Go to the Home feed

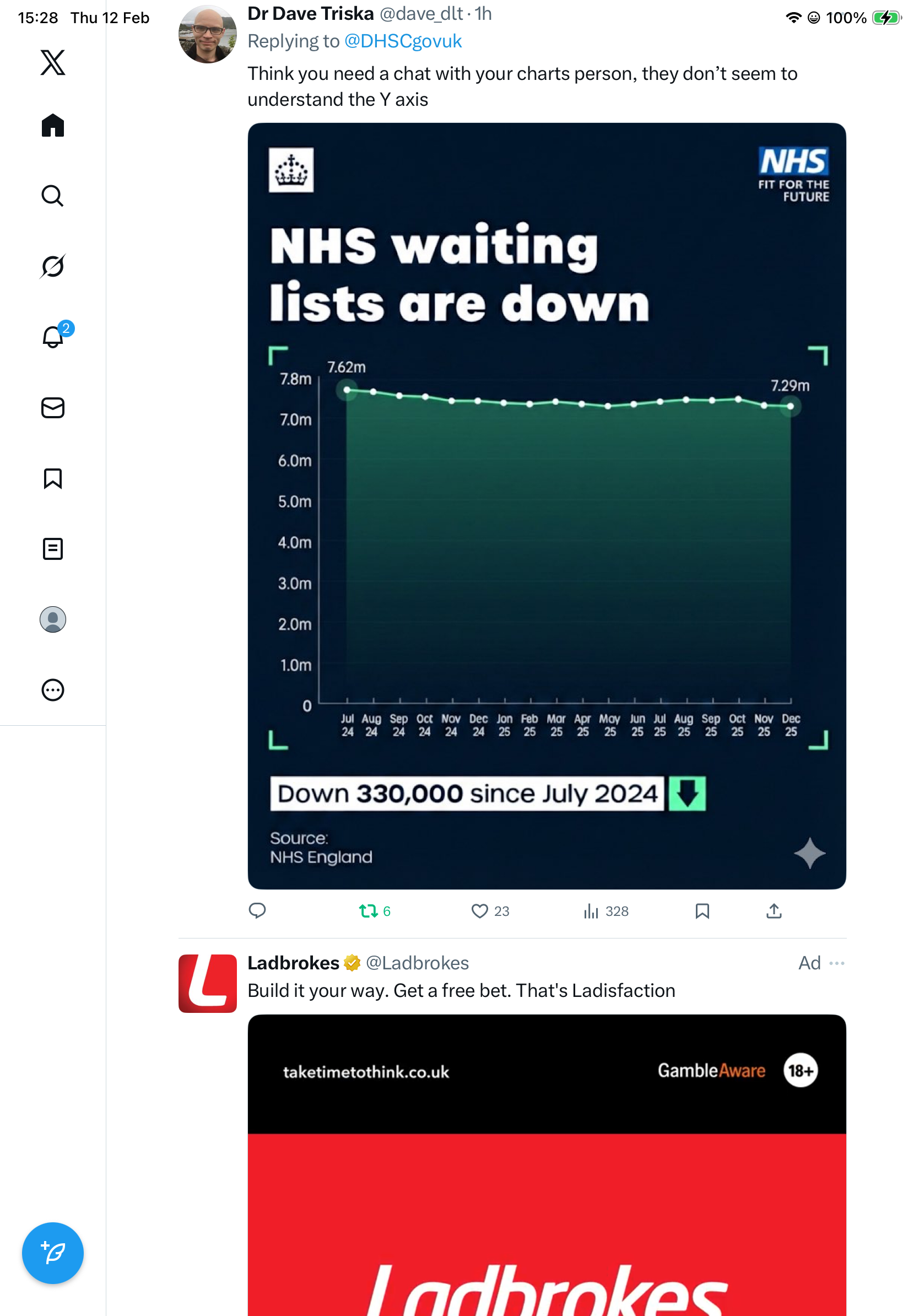tap(53, 125)
